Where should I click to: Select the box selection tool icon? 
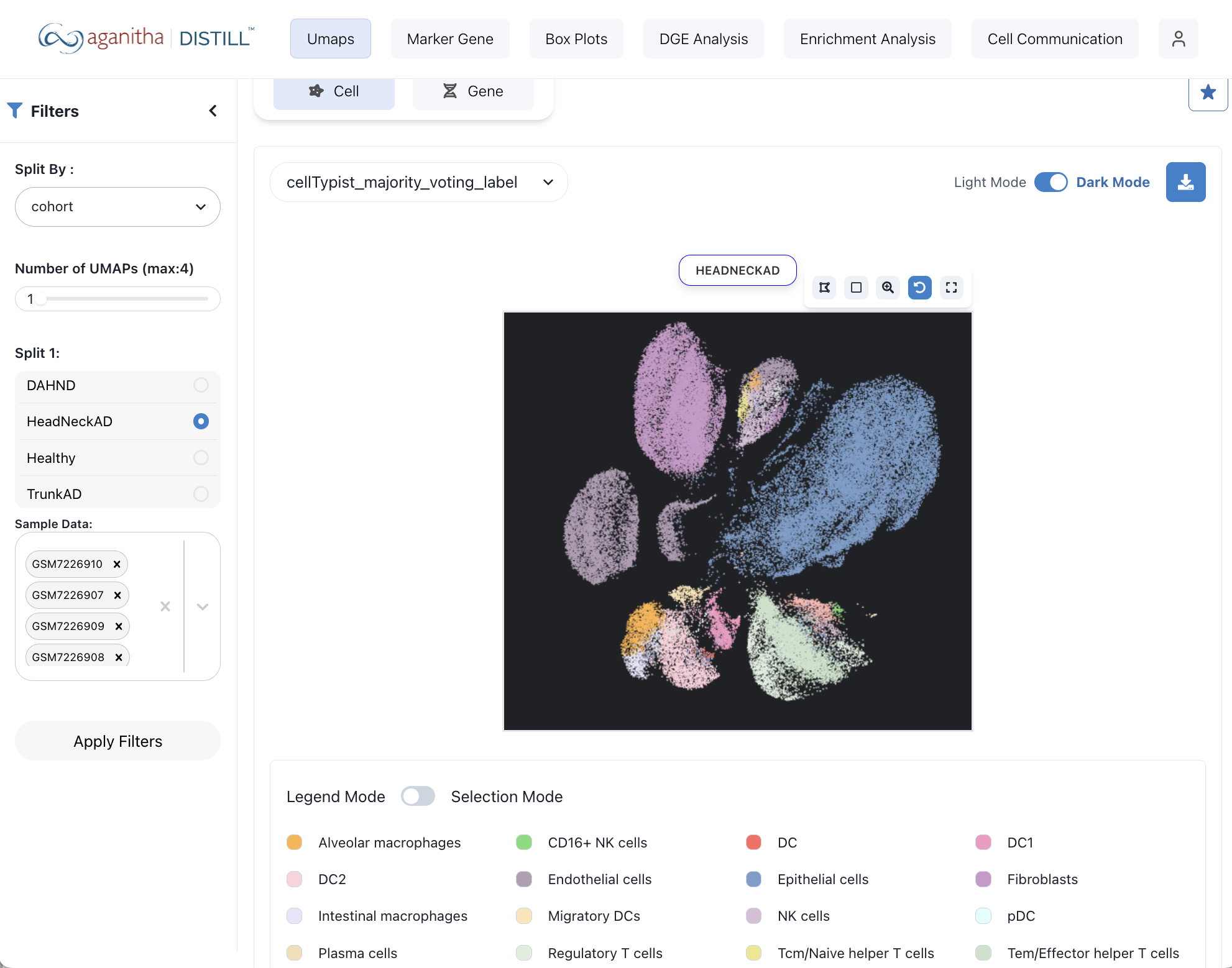(x=856, y=287)
